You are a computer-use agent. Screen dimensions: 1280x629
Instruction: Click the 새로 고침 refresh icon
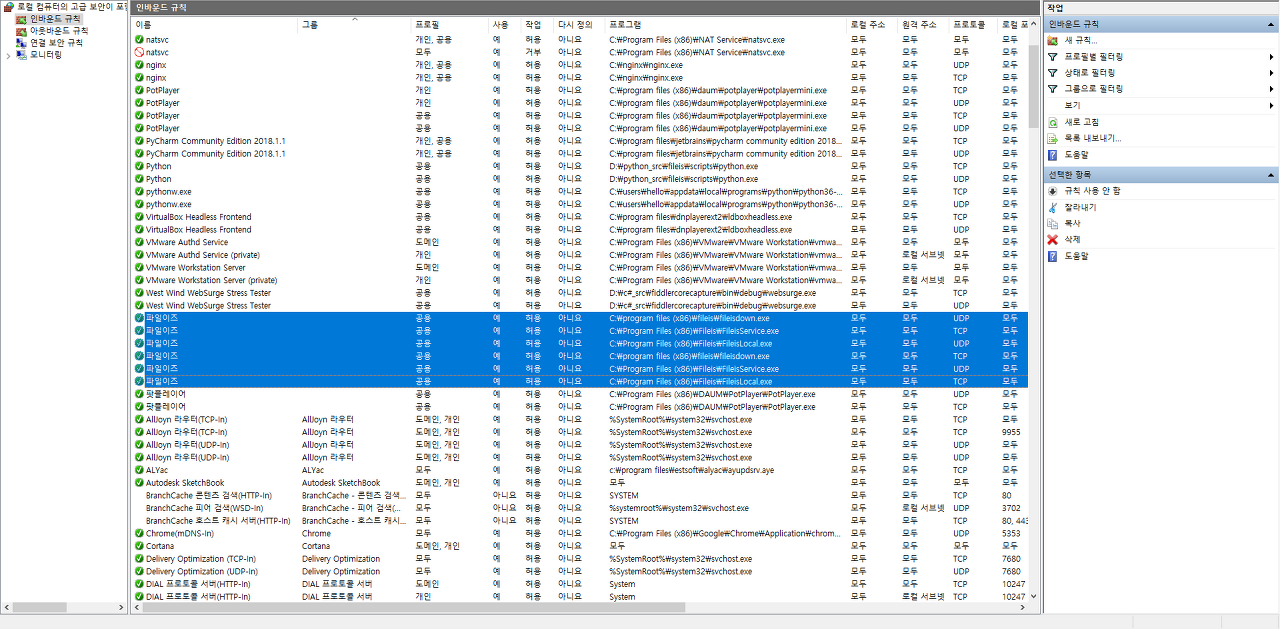(x=1052, y=122)
